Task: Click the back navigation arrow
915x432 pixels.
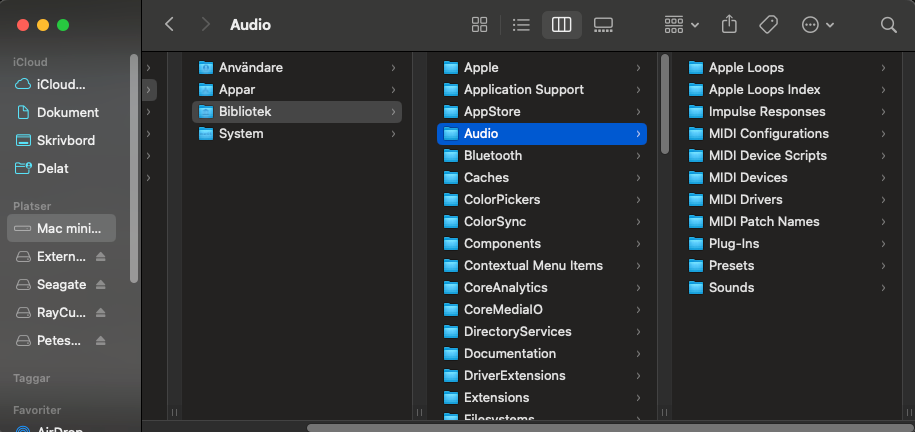Action: click(169, 25)
